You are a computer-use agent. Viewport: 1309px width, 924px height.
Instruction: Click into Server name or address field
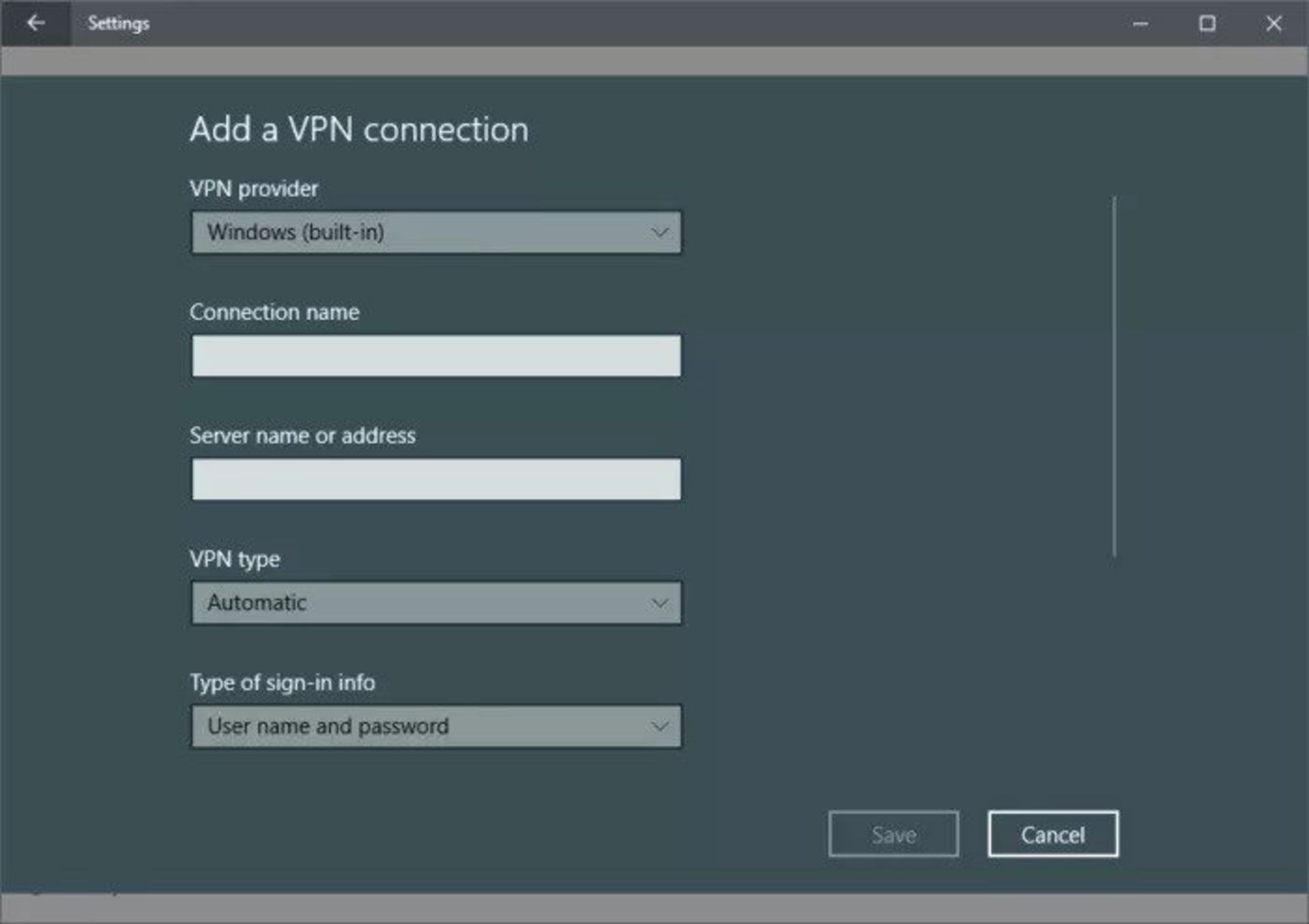pyautogui.click(x=435, y=479)
